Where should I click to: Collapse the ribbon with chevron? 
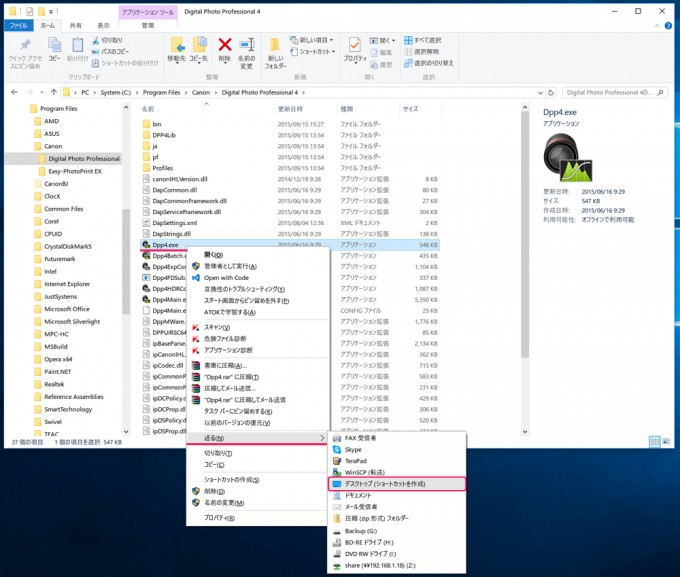click(x=657, y=26)
